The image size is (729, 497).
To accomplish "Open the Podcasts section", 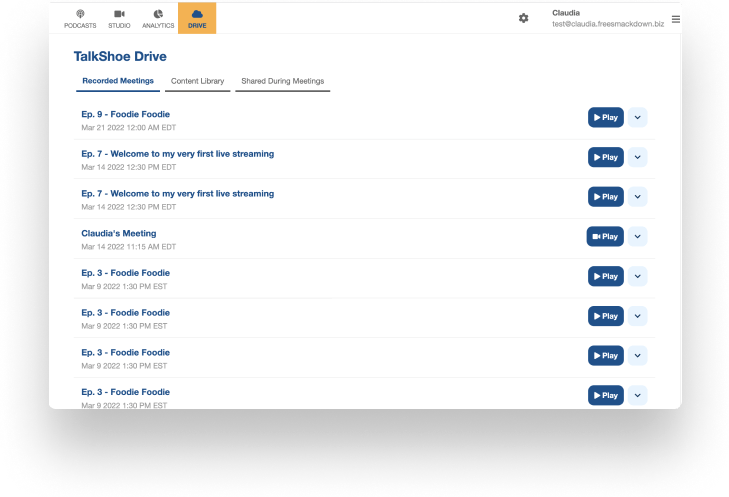I will coord(80,19).
